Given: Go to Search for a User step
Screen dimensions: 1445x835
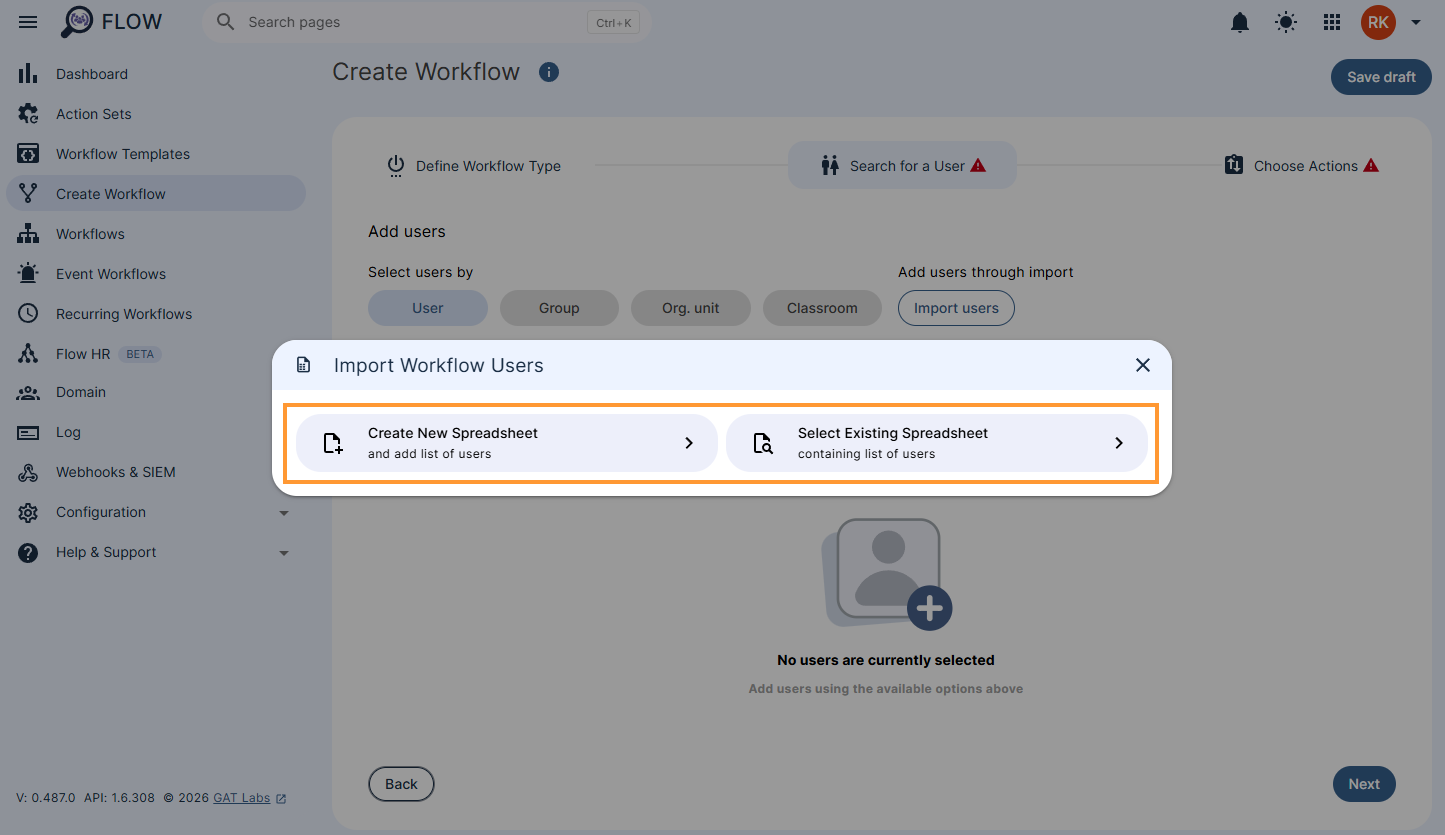Looking at the screenshot, I should pos(903,165).
